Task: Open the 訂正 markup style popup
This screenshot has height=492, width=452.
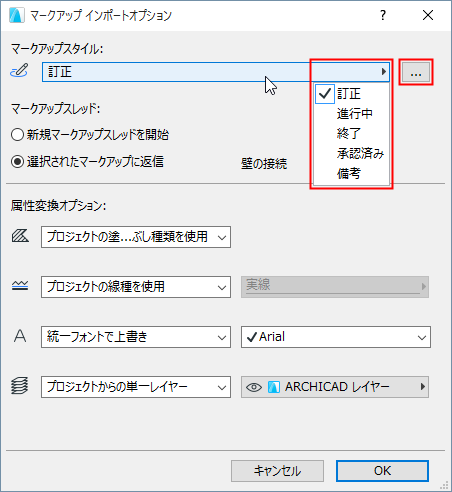Action: 216,72
